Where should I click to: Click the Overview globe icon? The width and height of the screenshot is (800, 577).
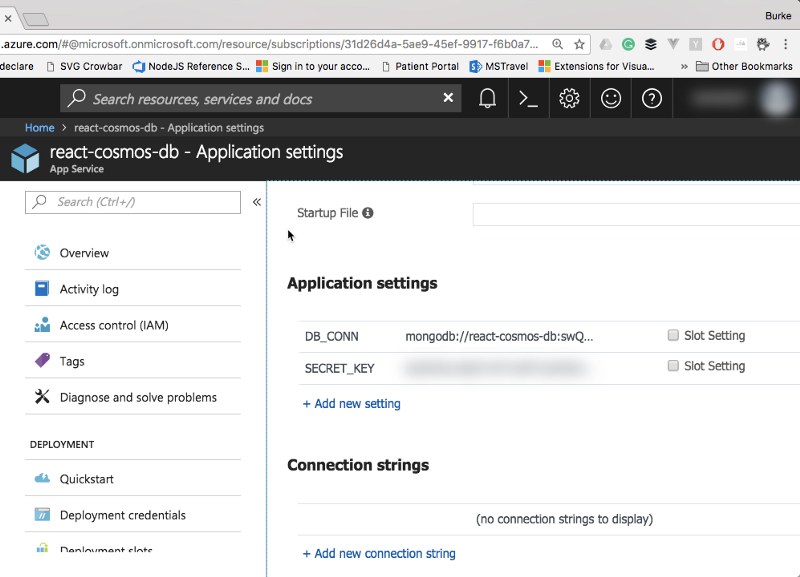pyautogui.click(x=42, y=252)
